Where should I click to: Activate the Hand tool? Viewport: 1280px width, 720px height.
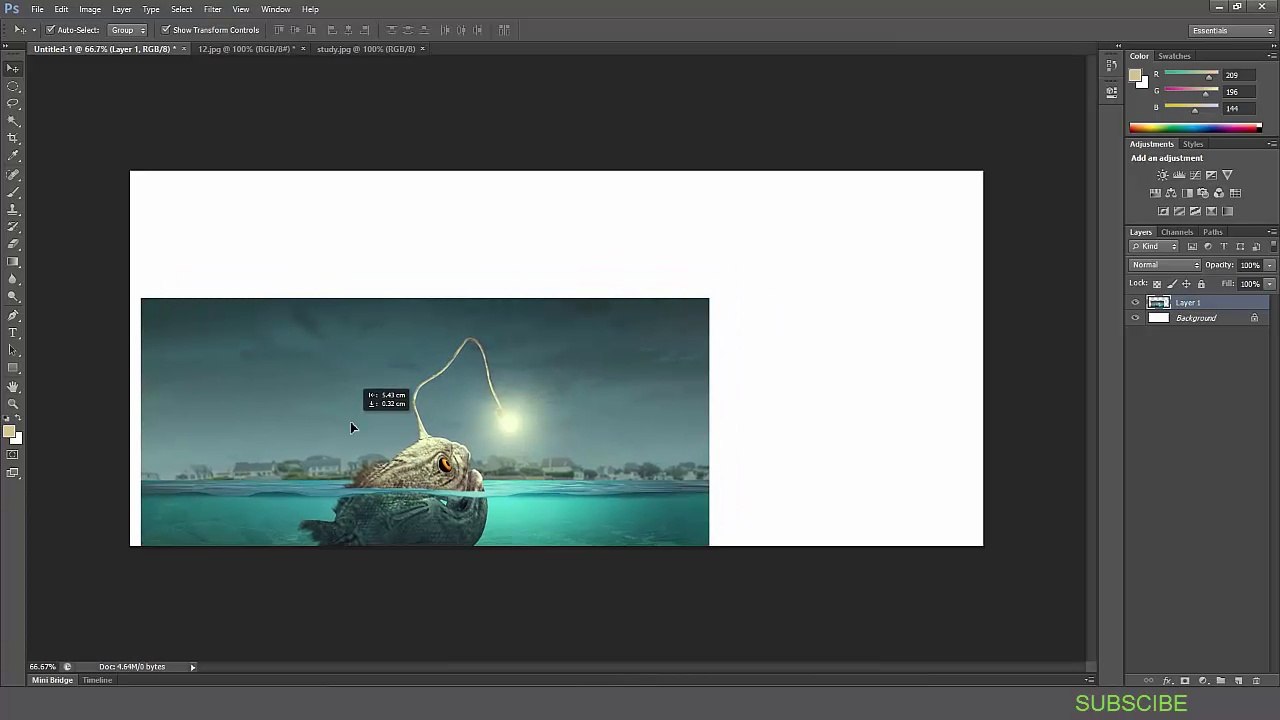pos(13,386)
